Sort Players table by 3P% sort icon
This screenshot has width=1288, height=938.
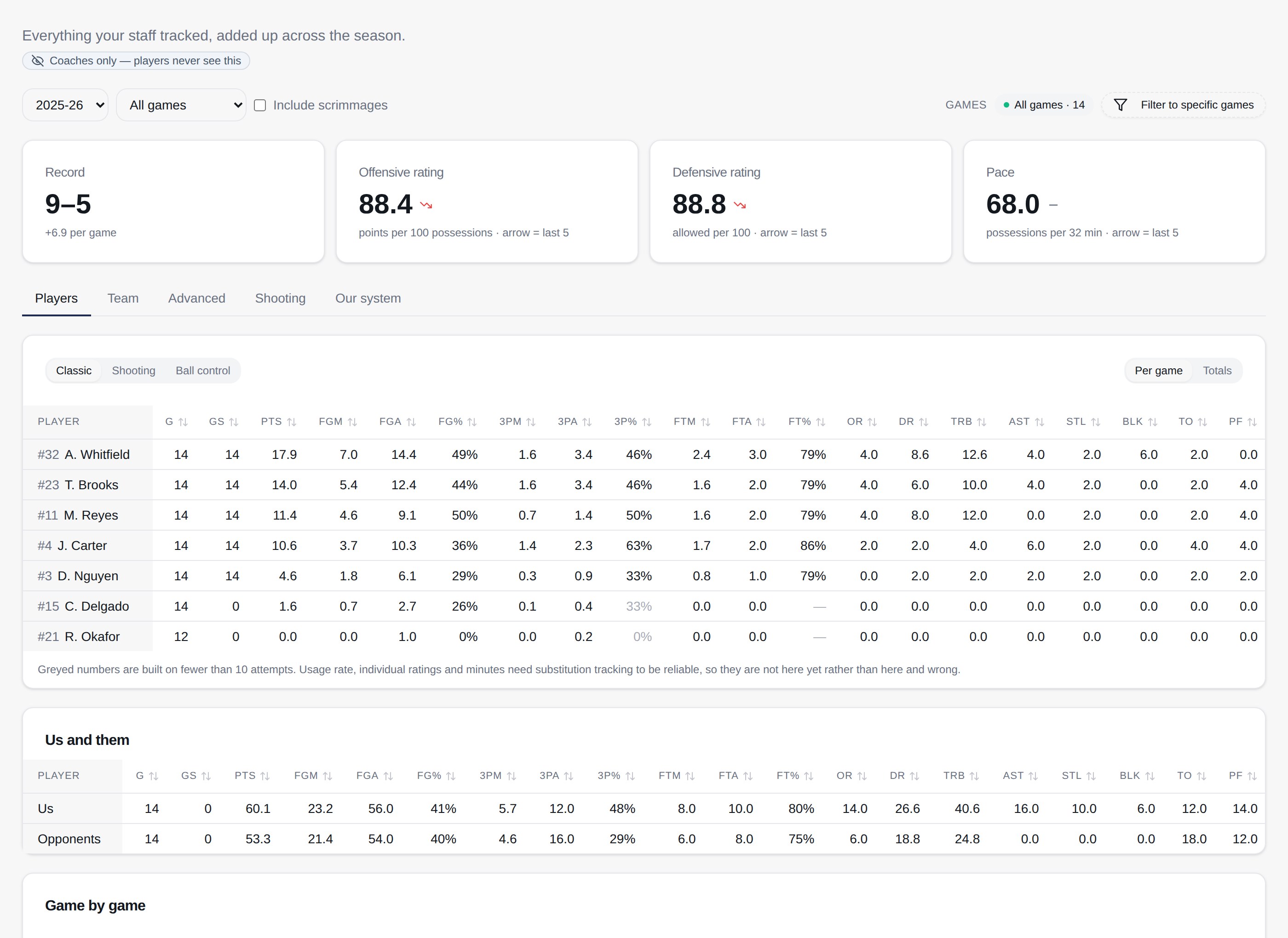(646, 422)
